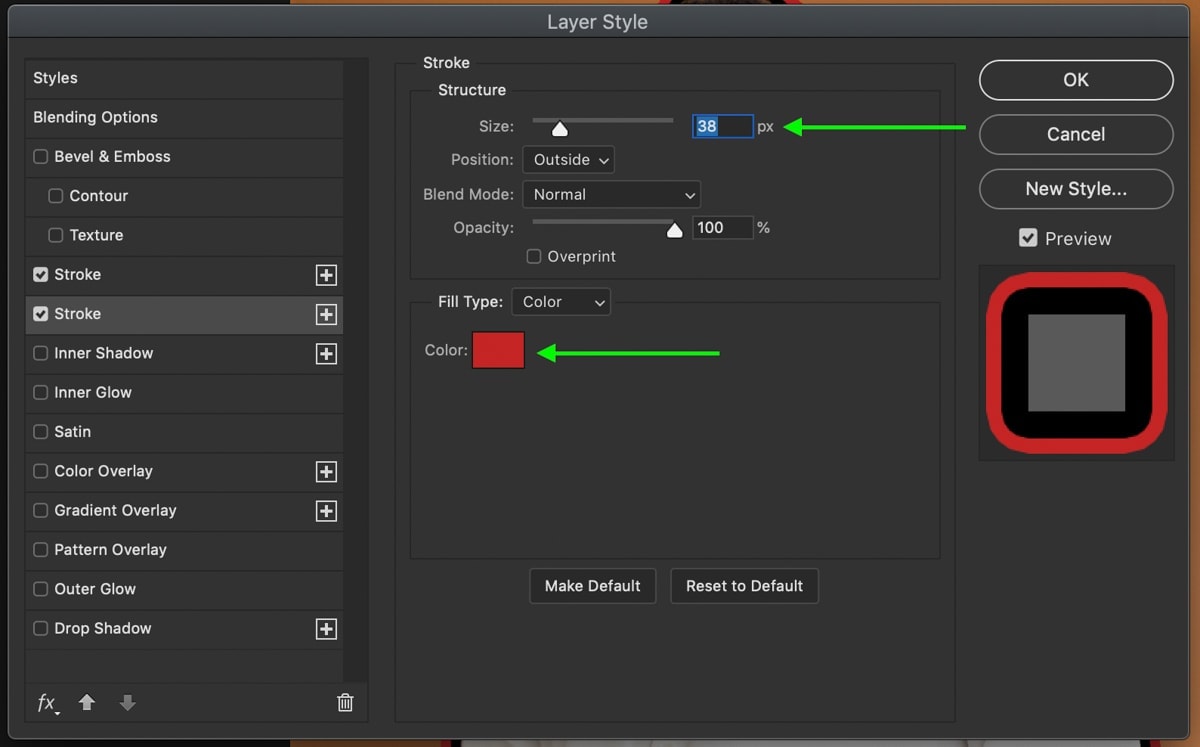Open the Position dropdown
1200x747 pixels.
click(x=568, y=159)
